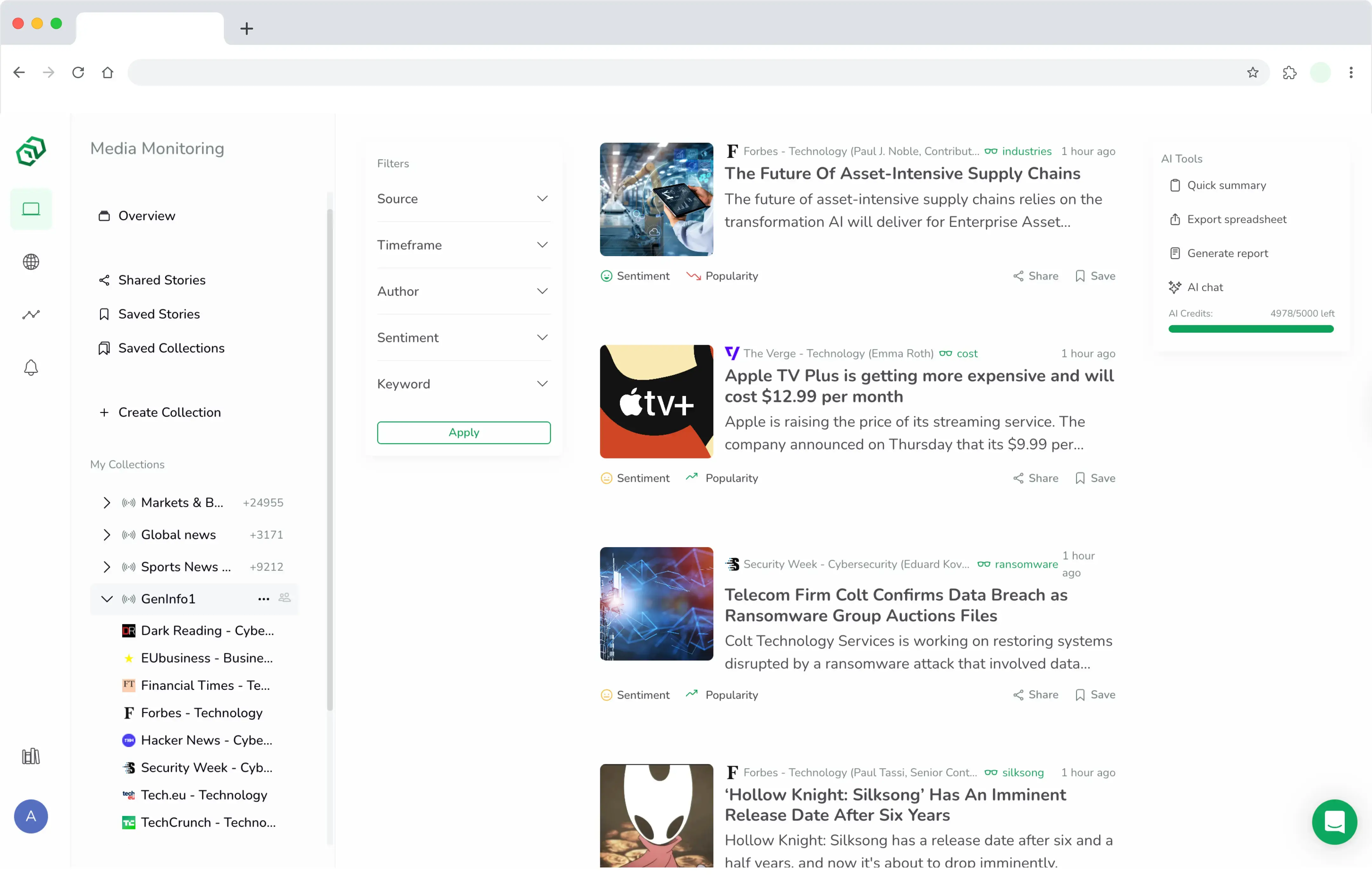Click the user avatar A icon

click(31, 816)
